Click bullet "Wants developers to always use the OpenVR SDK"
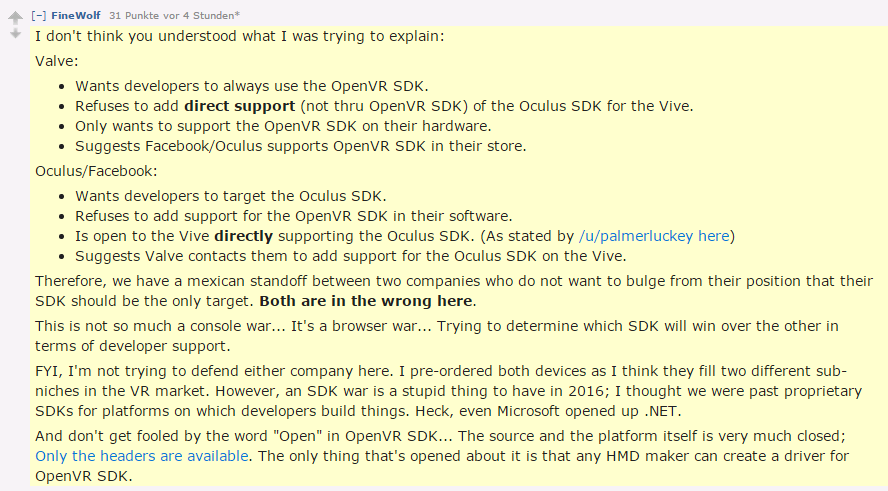This screenshot has height=491, width=888. 251,86
